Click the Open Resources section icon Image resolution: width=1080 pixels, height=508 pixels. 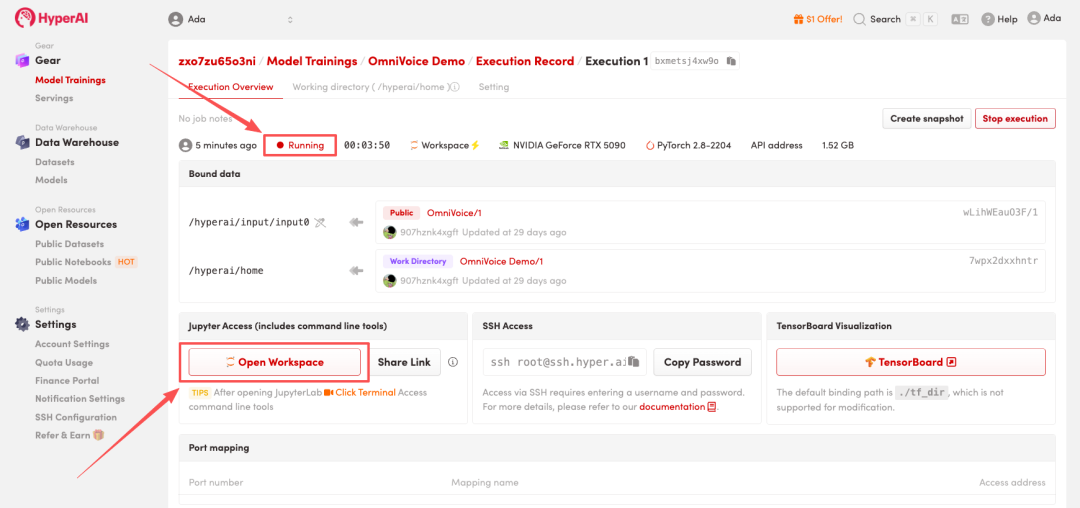22,224
